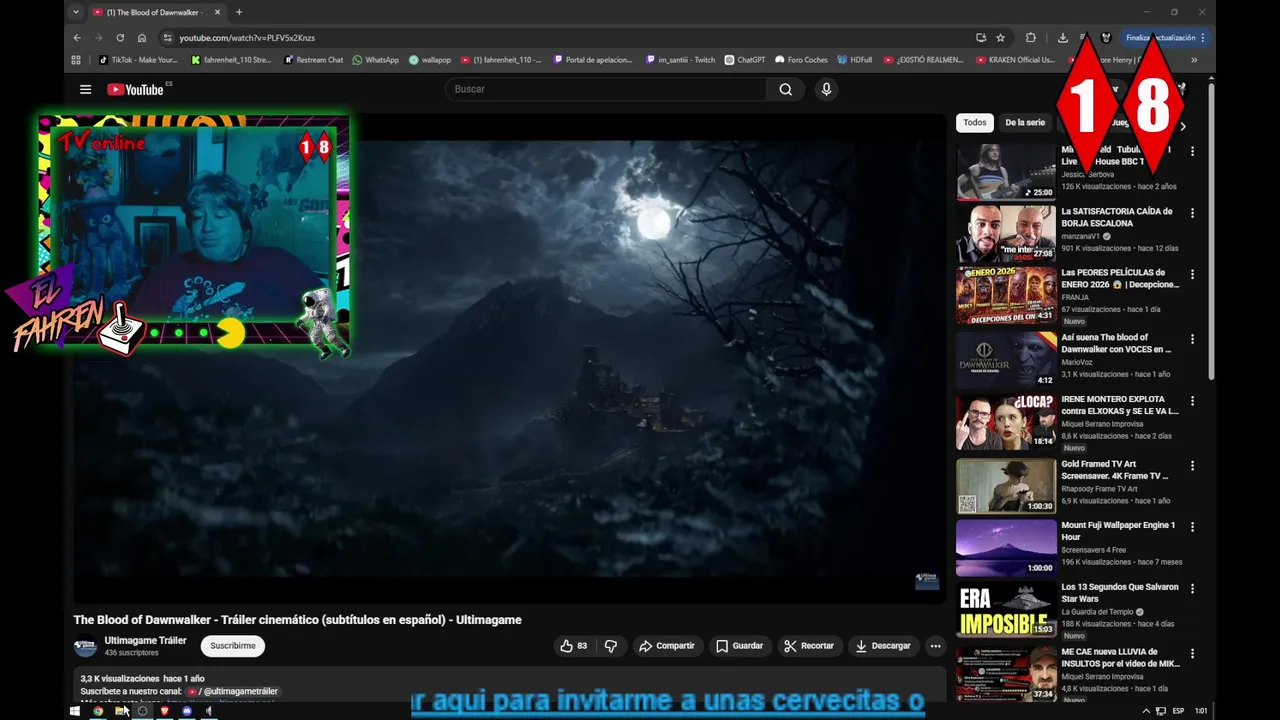Share video with Compartir button
This screenshot has width=1280, height=720.
point(667,646)
